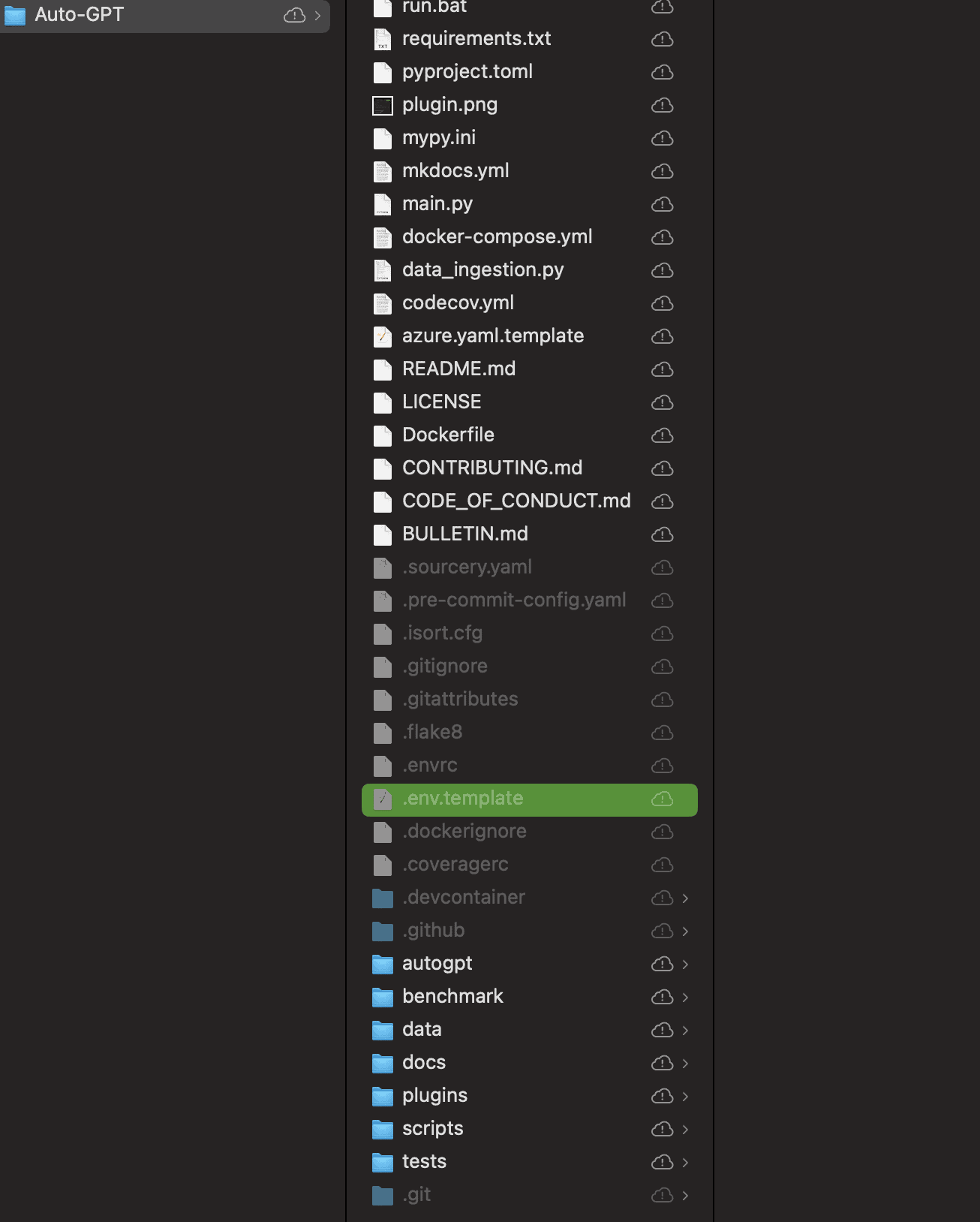Viewport: 980px width, 1222px height.
Task: Click the azure.yaml.template file icon
Action: pyautogui.click(x=383, y=336)
